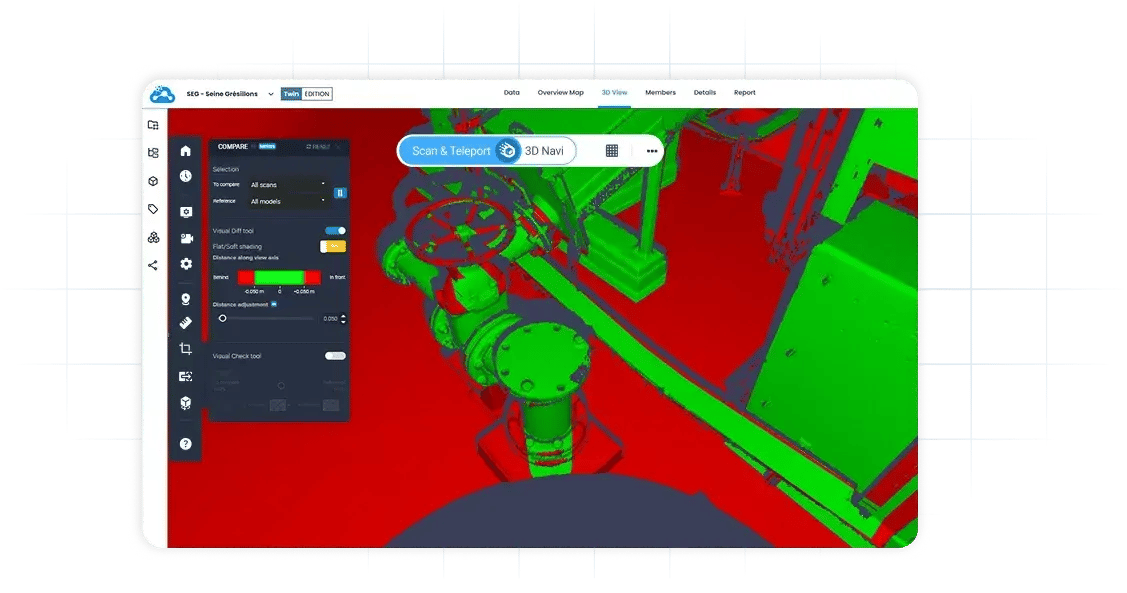Image resolution: width=1127 pixels, height=593 pixels.
Task: Click the Twin EDITION badge
Action: coord(307,93)
